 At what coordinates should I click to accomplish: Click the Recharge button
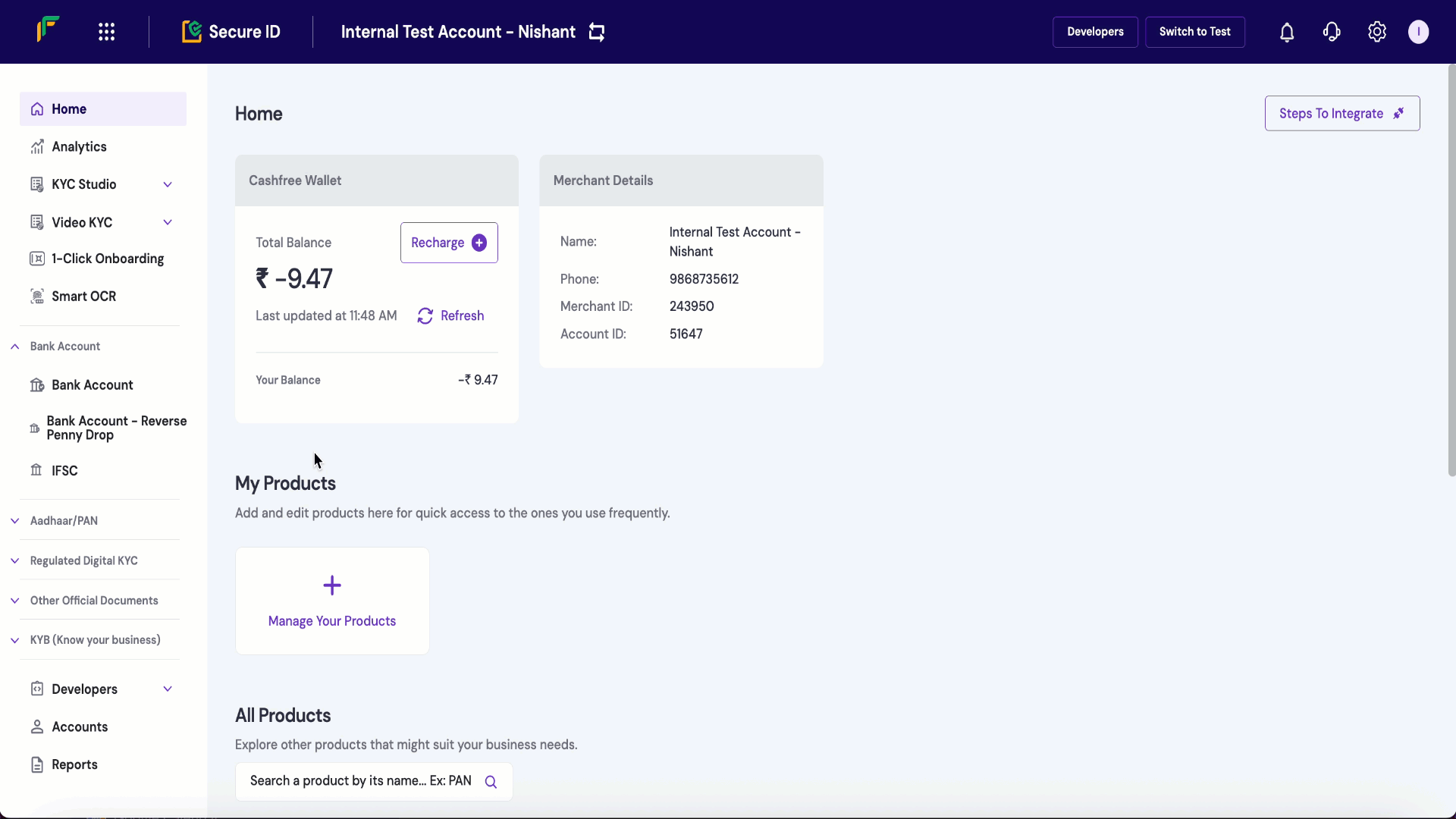[448, 243]
